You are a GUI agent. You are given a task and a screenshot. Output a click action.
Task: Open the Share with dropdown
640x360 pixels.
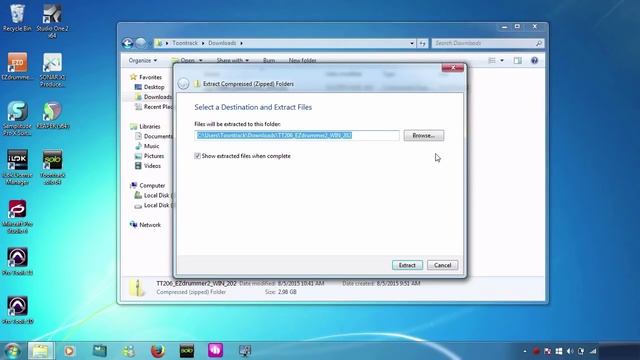(x=233, y=60)
